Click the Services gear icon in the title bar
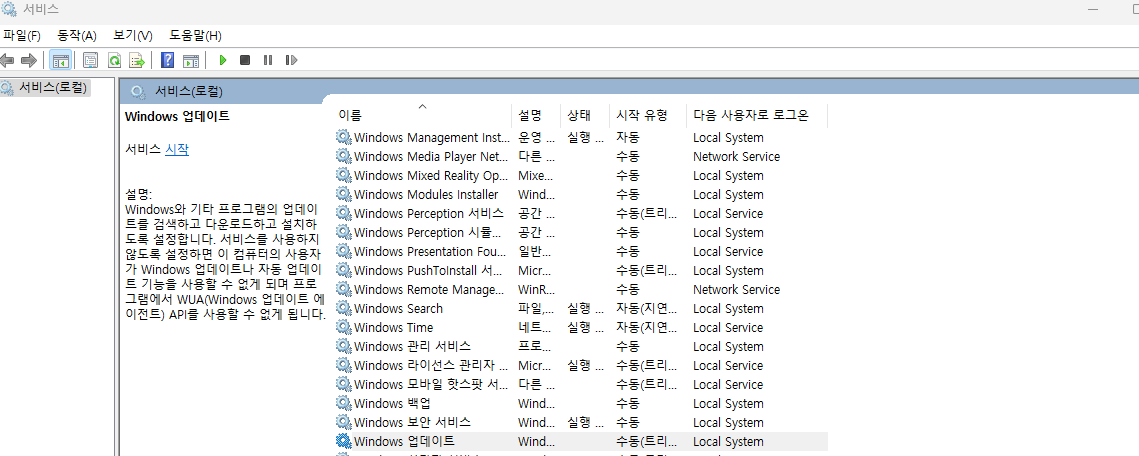This screenshot has height=456, width=1139. point(9,9)
